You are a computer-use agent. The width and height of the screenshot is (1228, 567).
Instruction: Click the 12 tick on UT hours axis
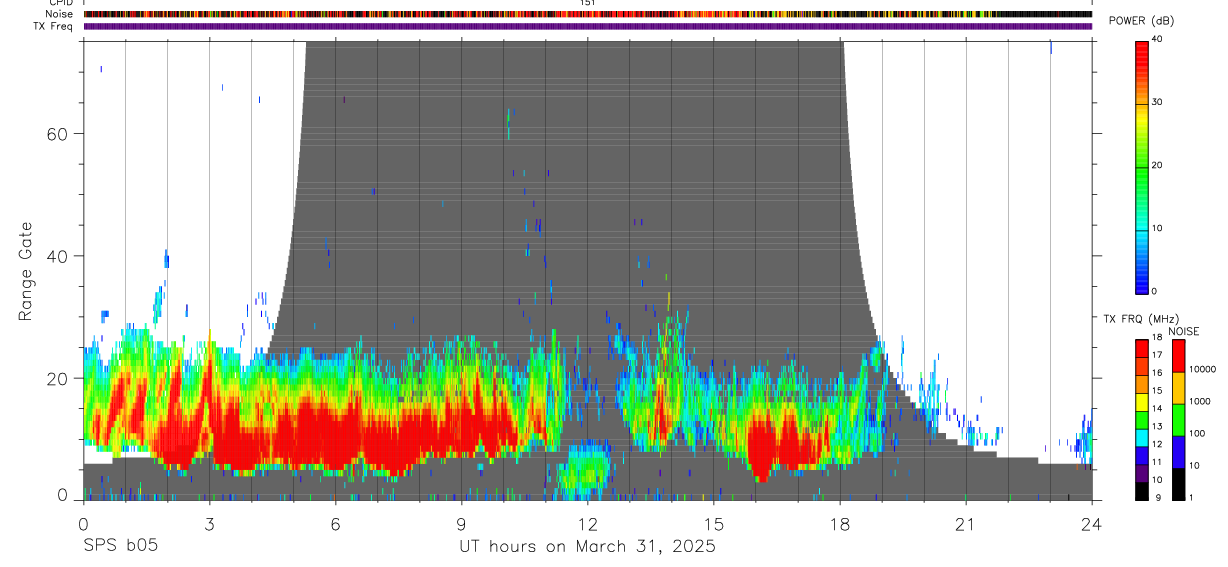[x=588, y=524]
